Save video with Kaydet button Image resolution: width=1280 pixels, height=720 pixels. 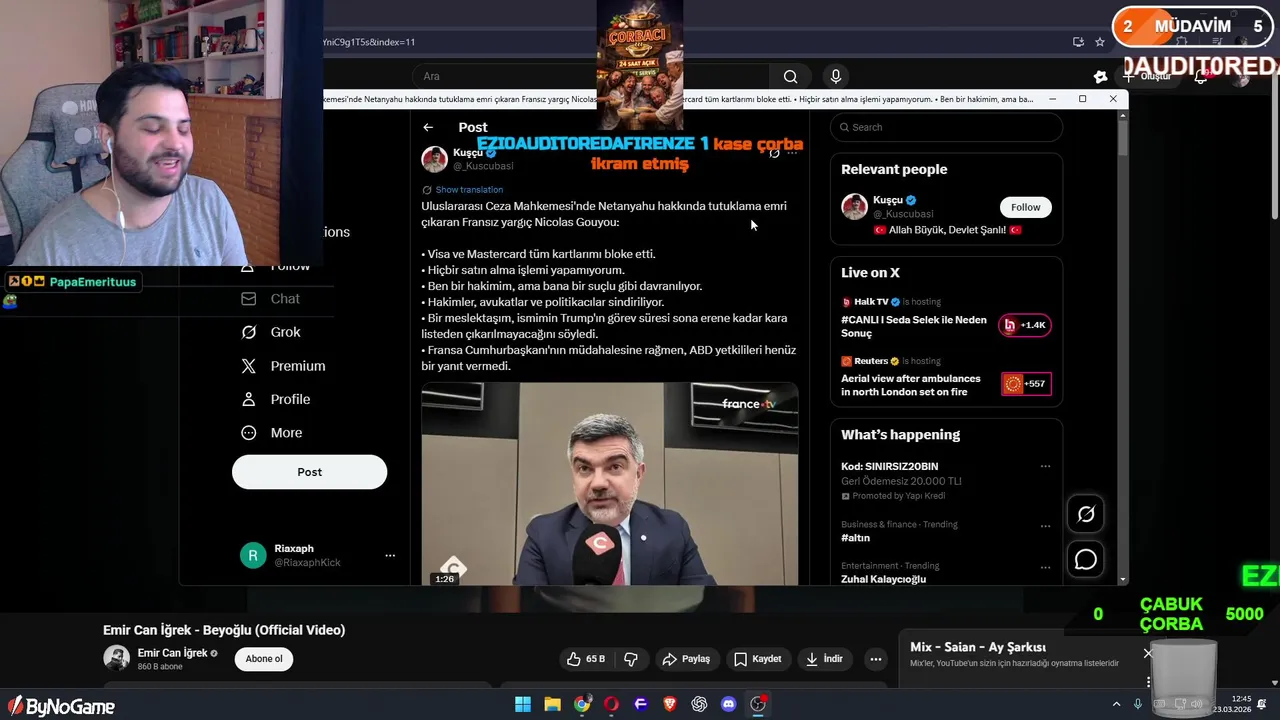pyautogui.click(x=757, y=659)
